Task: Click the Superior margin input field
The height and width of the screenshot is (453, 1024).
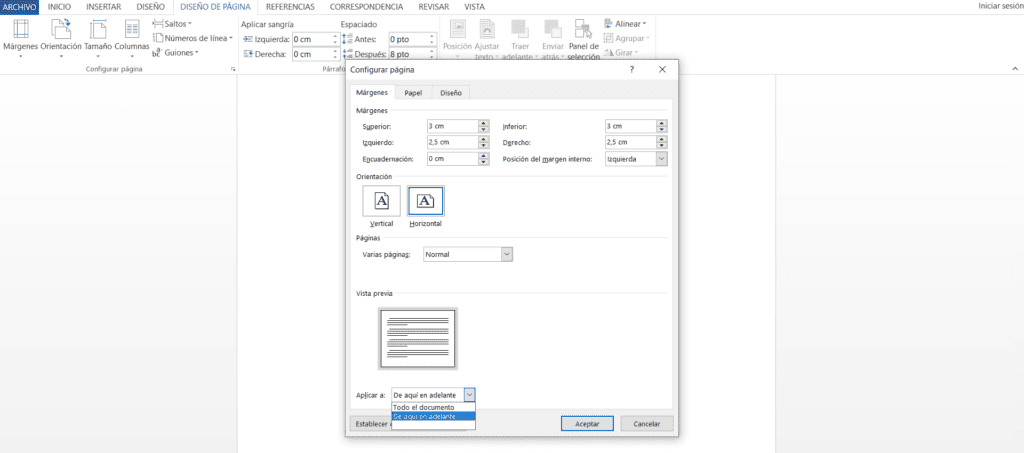Action: tap(450, 127)
